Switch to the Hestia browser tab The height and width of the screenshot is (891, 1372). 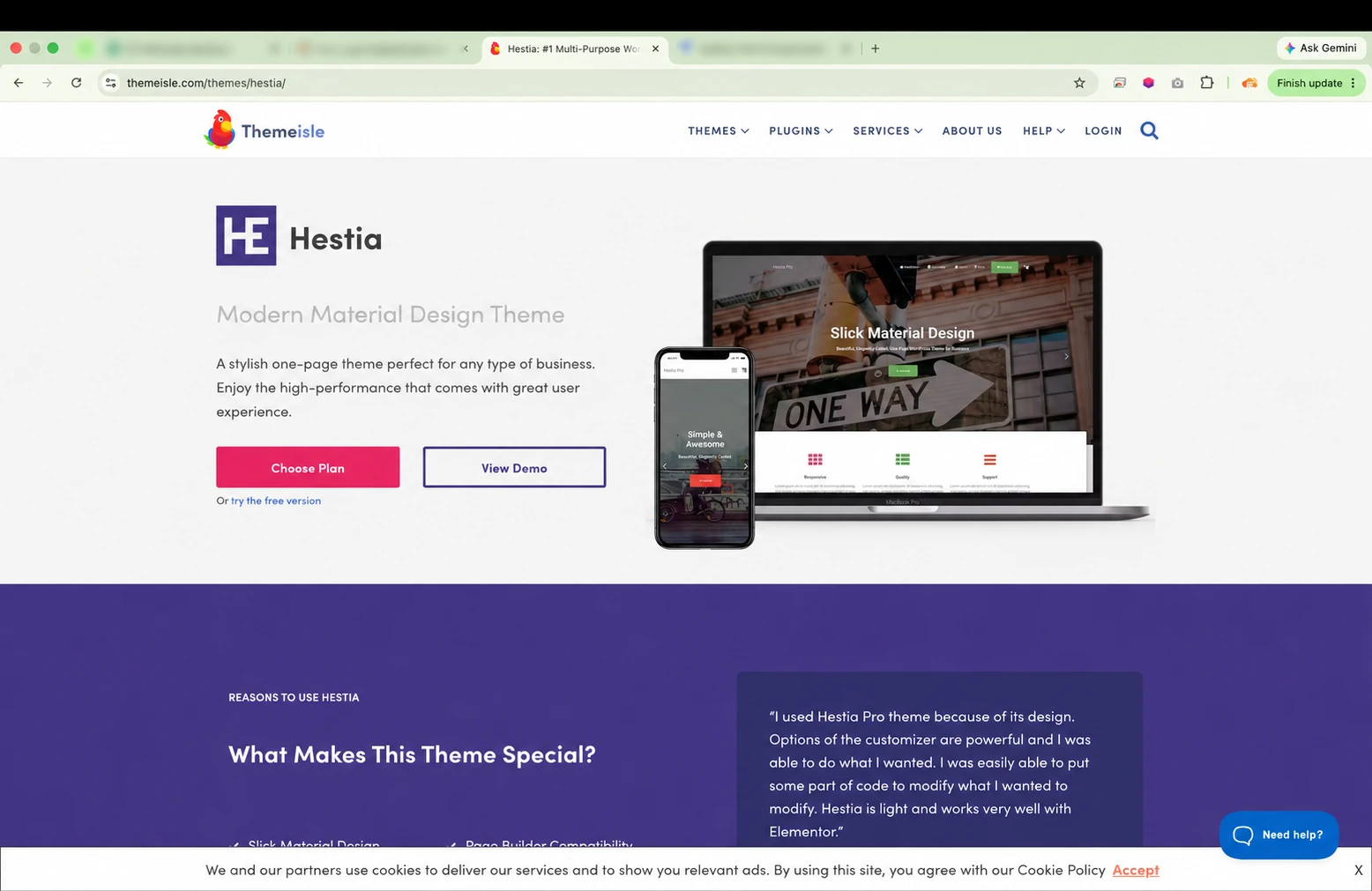tap(574, 48)
